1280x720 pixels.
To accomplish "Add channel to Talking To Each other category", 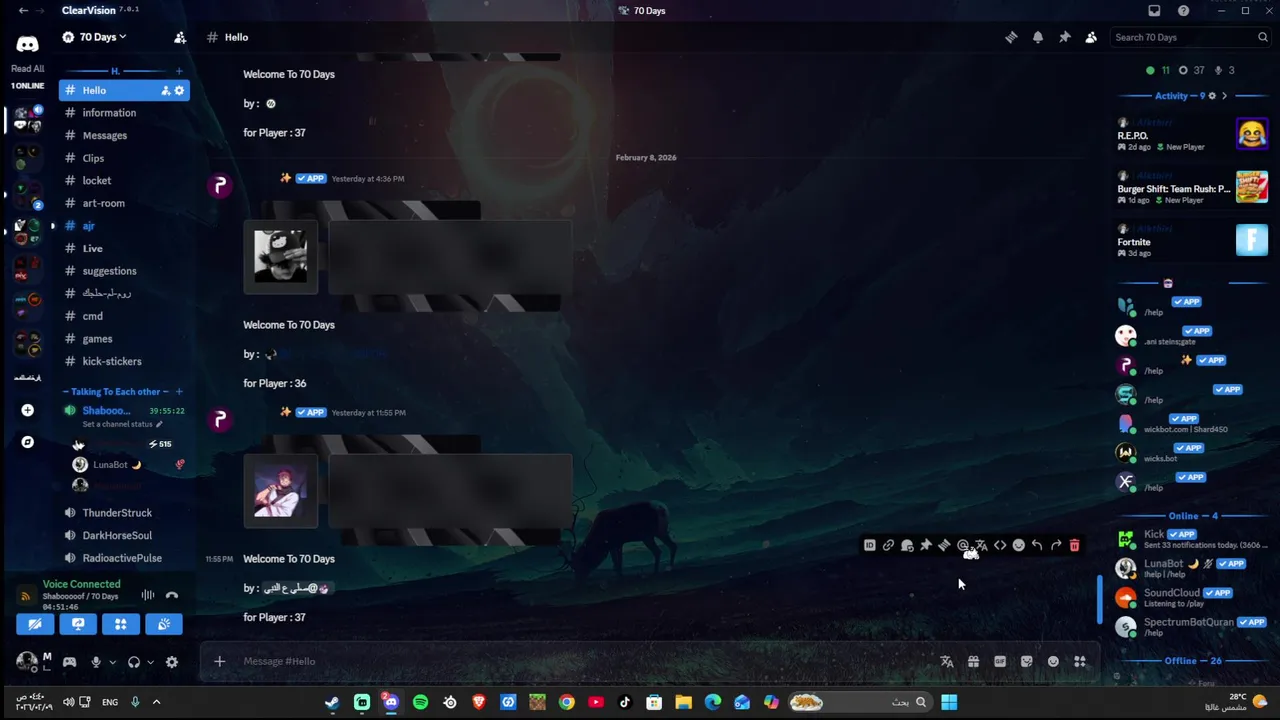I will [179, 392].
